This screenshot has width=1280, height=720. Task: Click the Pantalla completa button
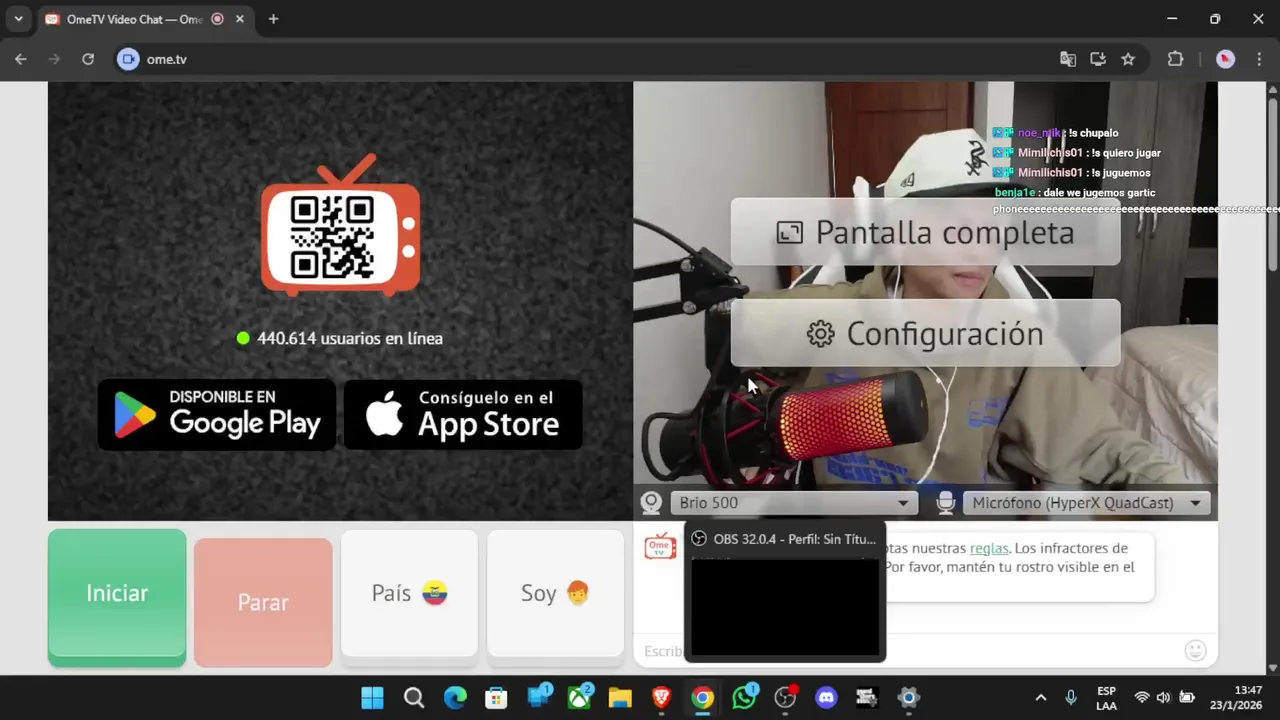[925, 232]
